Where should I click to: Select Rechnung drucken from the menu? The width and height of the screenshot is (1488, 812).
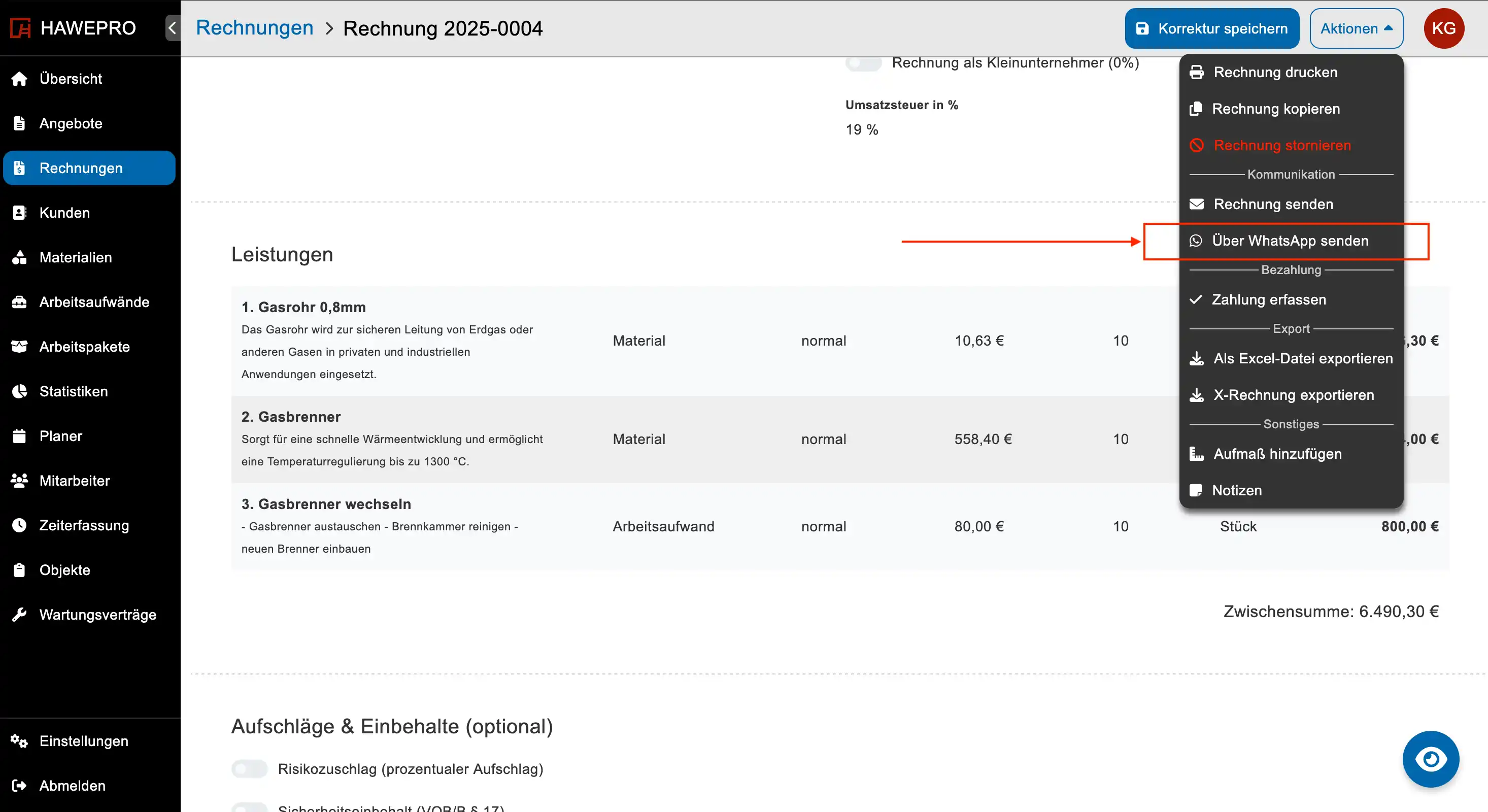pos(1291,72)
